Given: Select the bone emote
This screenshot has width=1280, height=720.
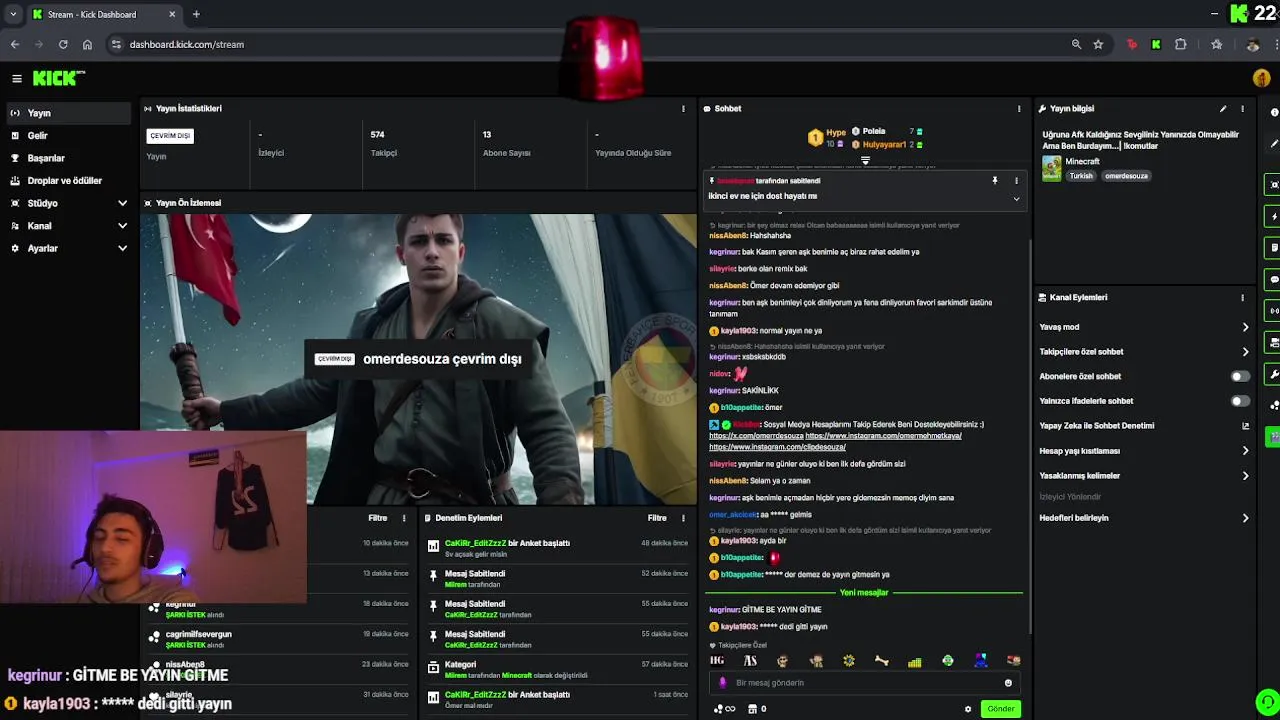Looking at the screenshot, I should 881,661.
